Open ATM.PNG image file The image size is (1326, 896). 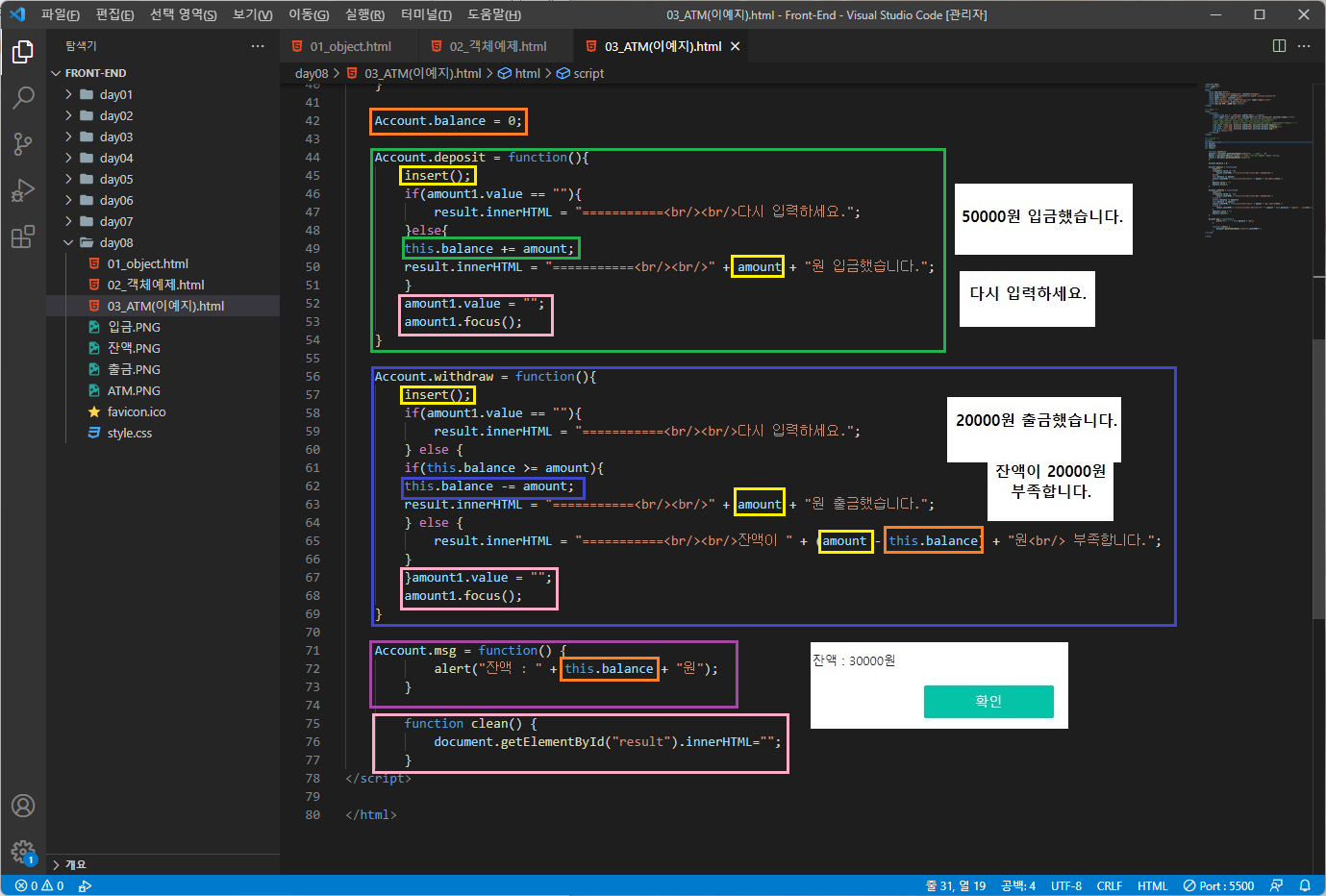134,390
